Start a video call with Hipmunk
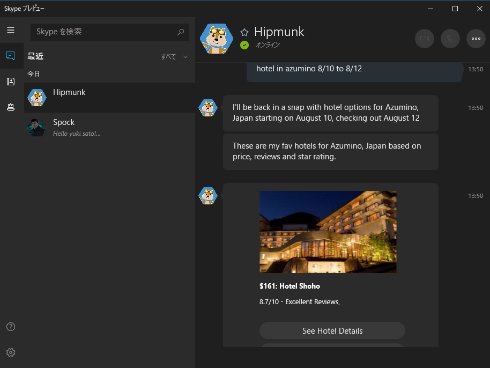The image size is (490, 368). 424,39
